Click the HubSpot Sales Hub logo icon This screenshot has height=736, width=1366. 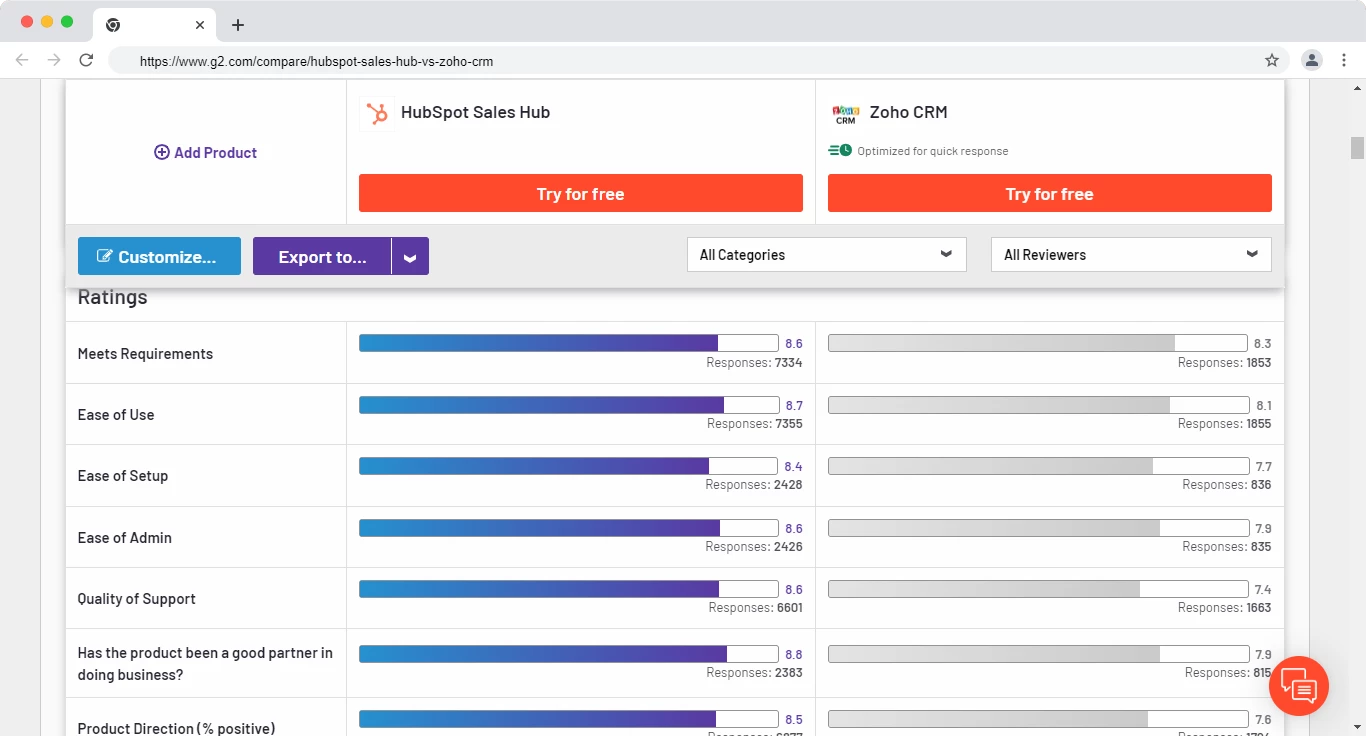coord(377,114)
